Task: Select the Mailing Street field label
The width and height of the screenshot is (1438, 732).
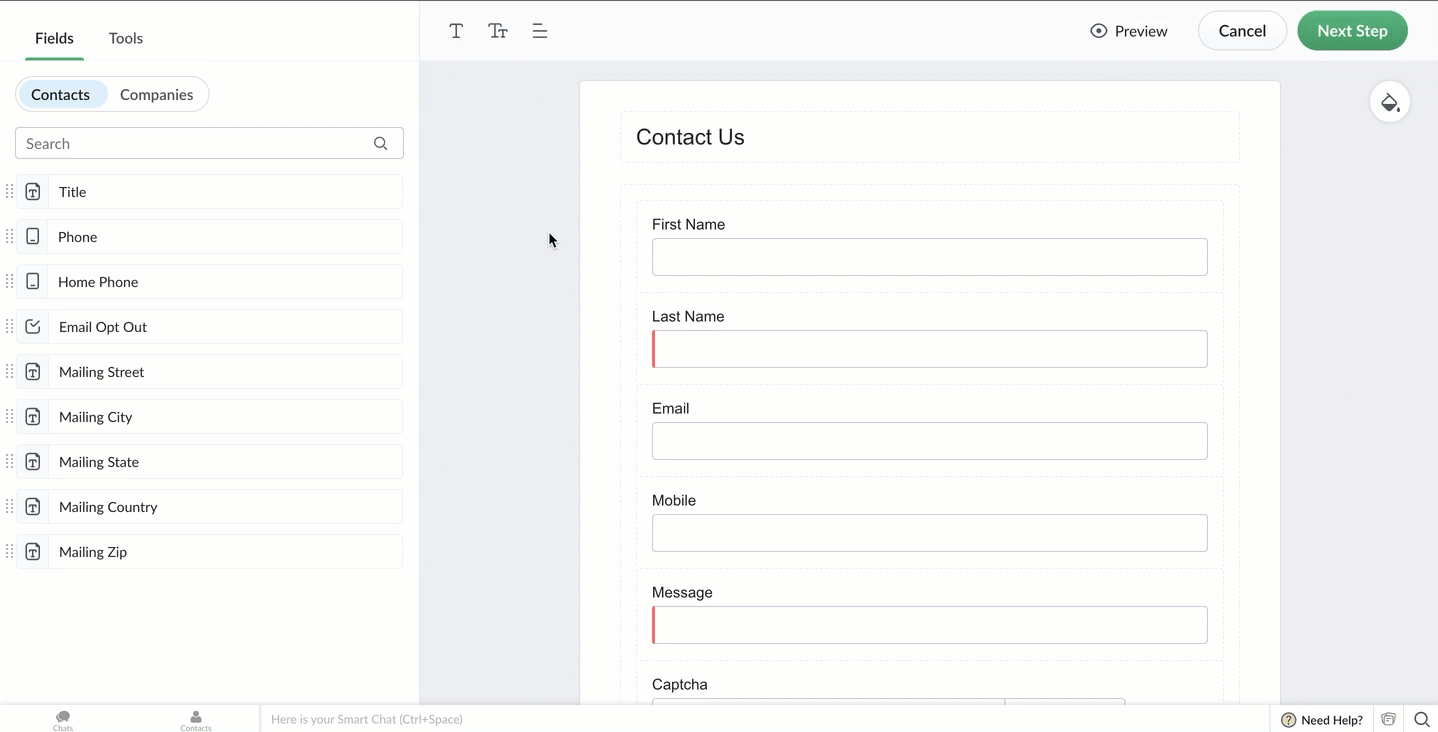Action: [x=101, y=372]
